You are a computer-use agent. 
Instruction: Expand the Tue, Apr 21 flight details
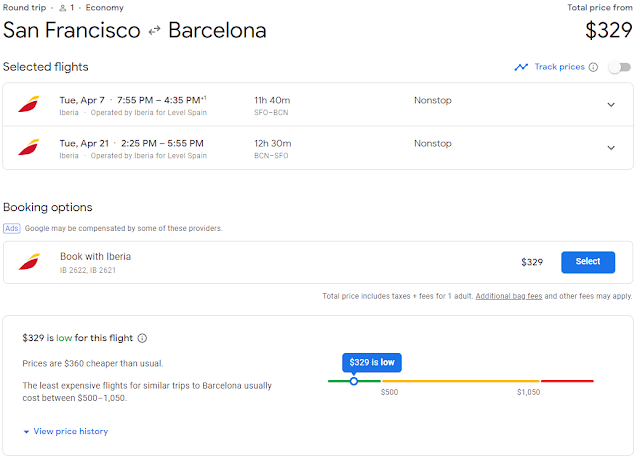pos(611,148)
